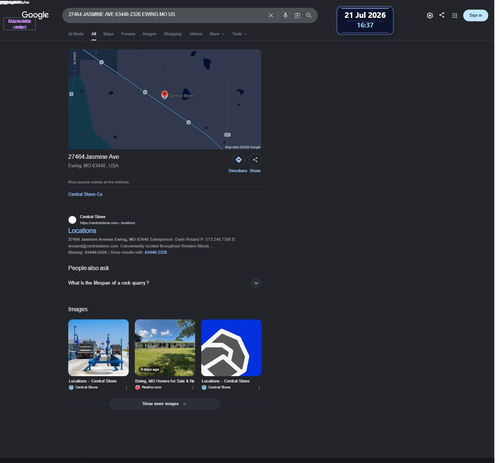
Task: Open the map preview thumbnail
Action: 164,99
